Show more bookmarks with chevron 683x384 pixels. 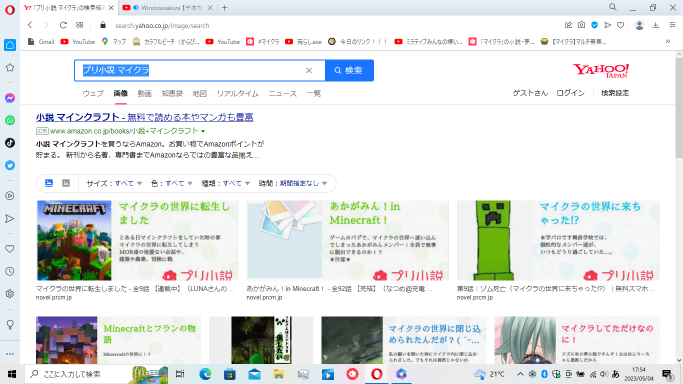668,42
